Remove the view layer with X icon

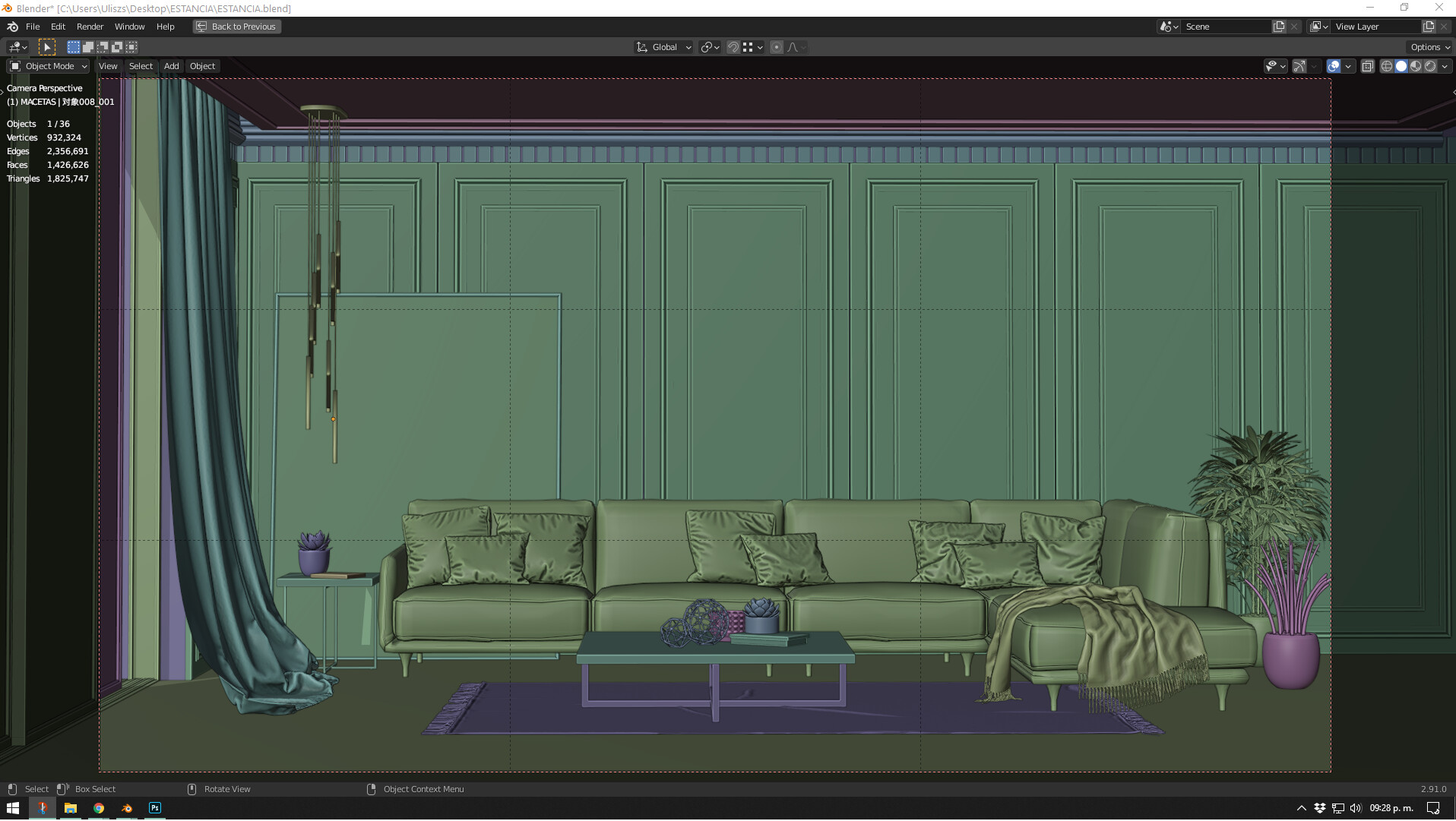pyautogui.click(x=1444, y=27)
